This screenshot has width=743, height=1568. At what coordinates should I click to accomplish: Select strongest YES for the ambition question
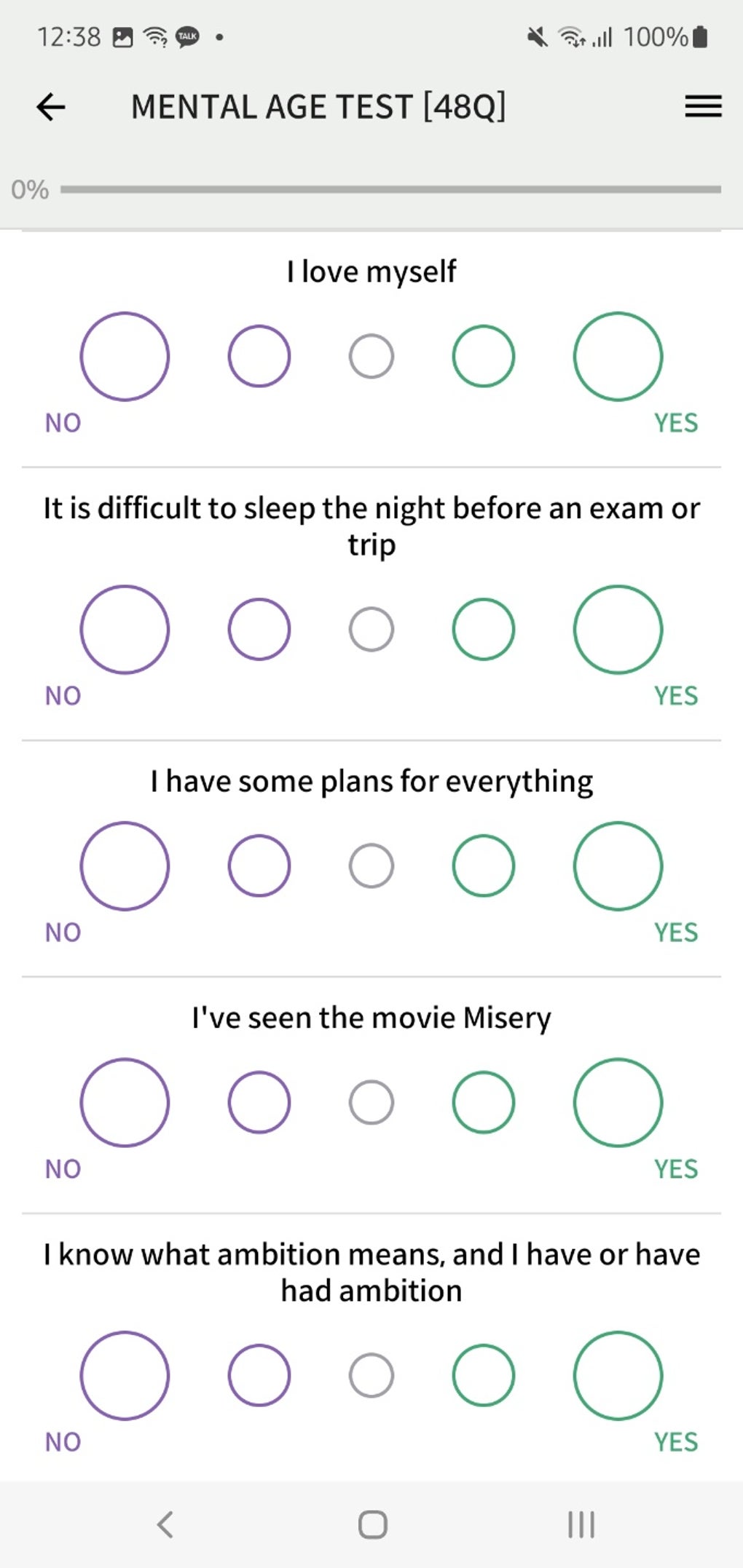618,1376
